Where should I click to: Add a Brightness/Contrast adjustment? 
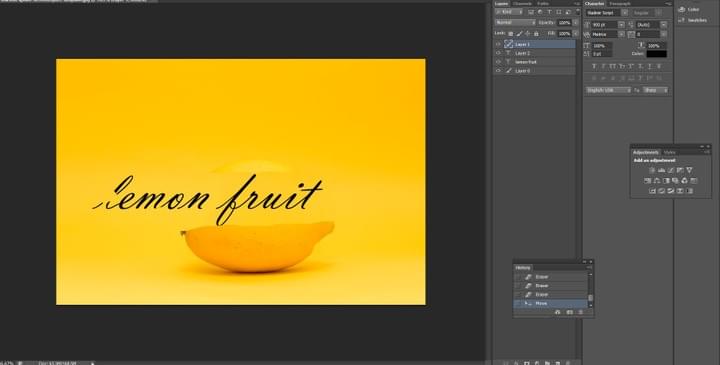[652, 170]
